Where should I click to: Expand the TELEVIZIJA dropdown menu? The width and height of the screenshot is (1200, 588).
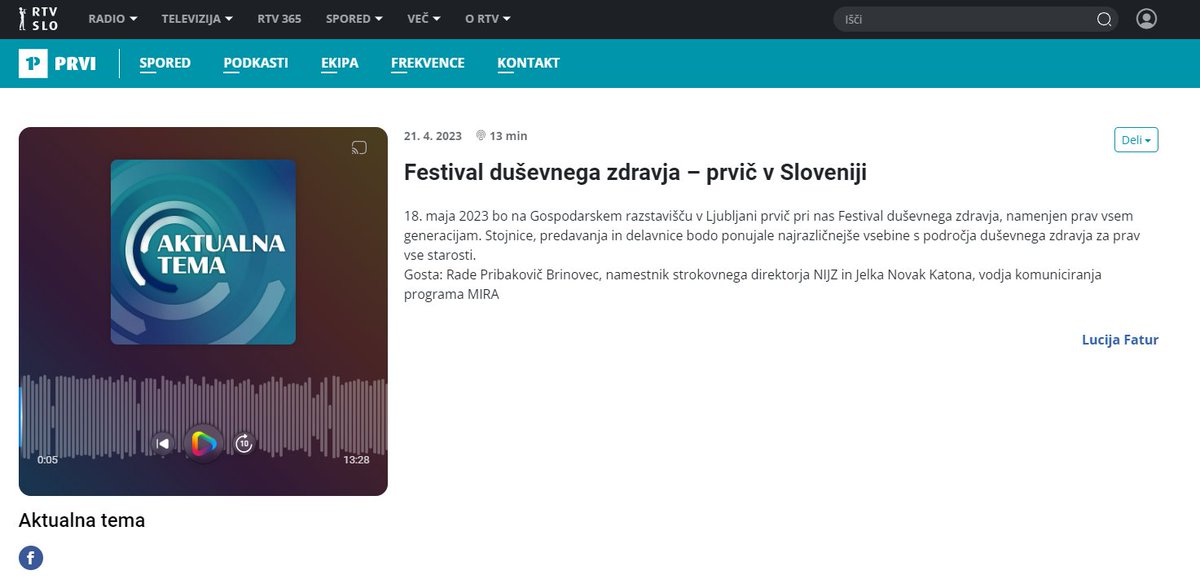197,19
